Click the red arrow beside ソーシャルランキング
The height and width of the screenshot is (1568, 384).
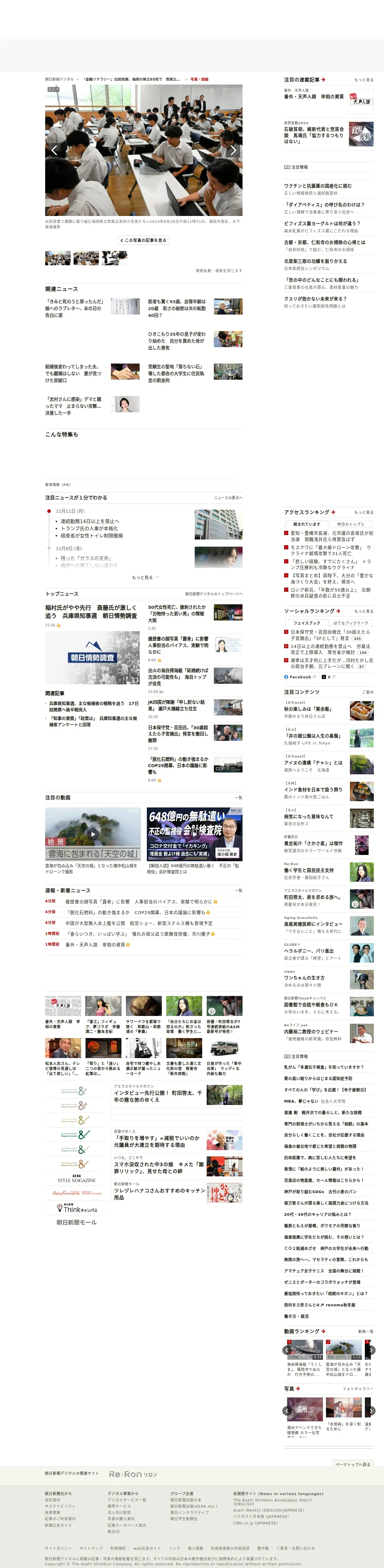click(338, 611)
